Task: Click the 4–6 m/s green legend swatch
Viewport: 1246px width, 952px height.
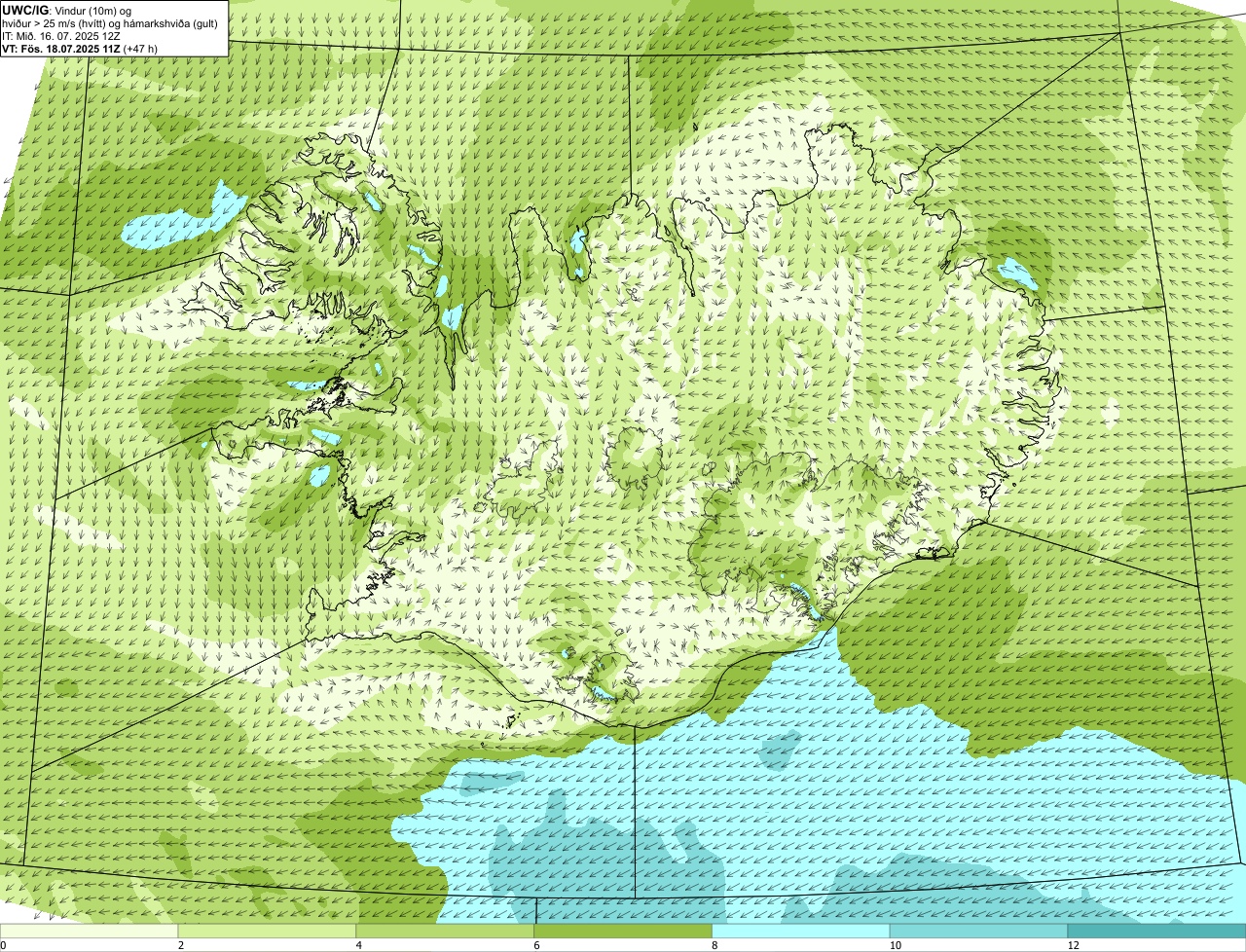Action: 446,931
